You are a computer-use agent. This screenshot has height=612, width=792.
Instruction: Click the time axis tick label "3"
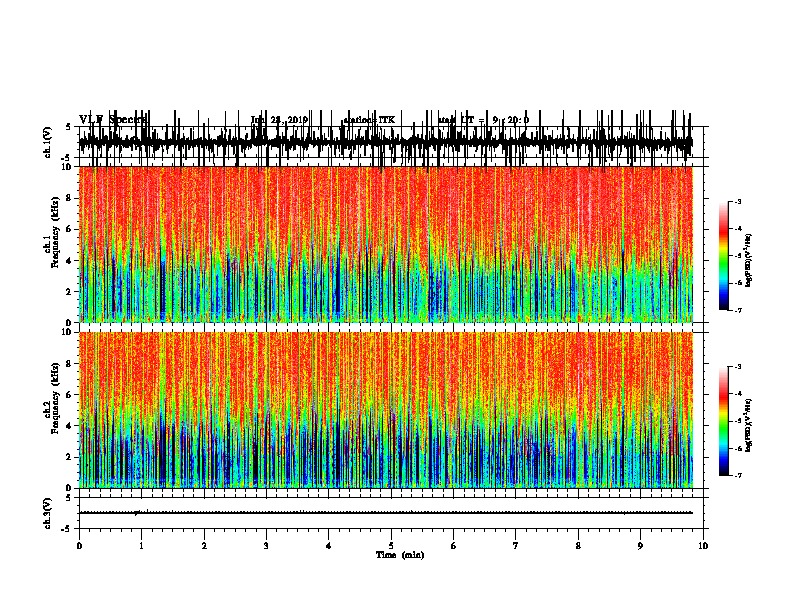tap(266, 546)
